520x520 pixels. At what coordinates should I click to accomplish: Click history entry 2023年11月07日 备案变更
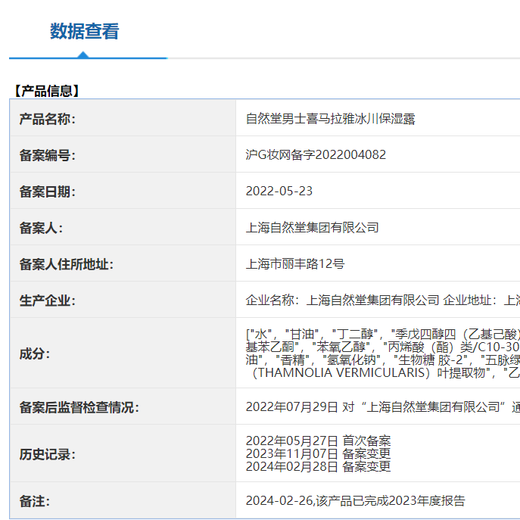pos(318,454)
